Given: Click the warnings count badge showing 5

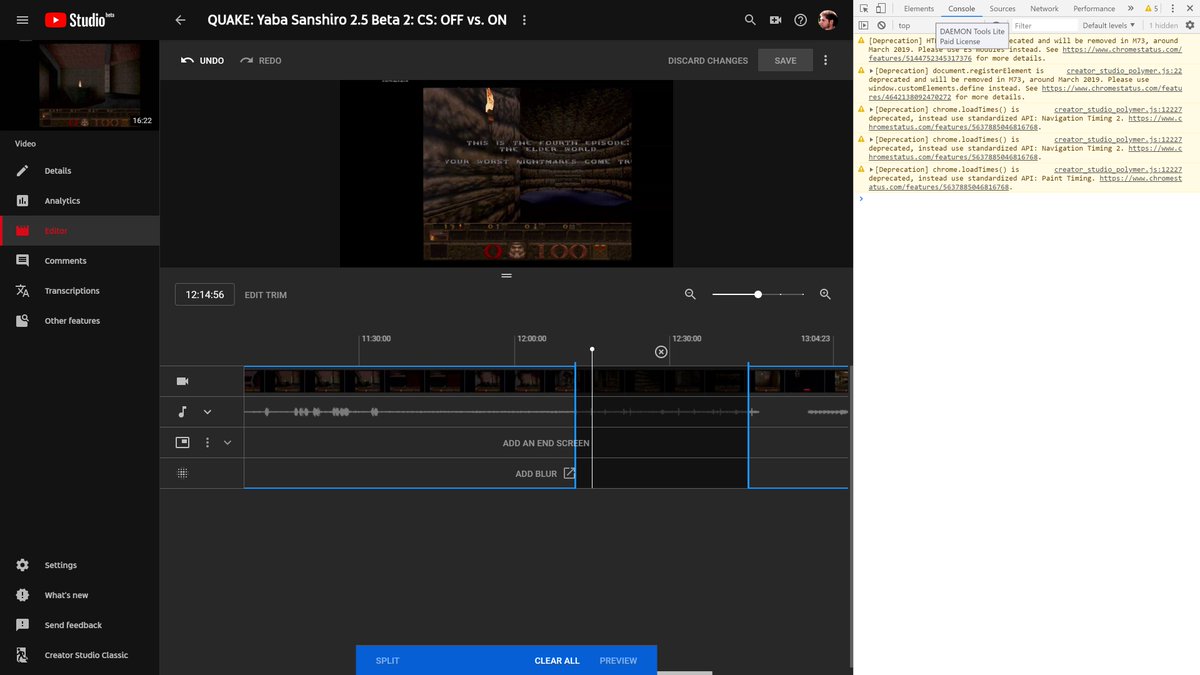Looking at the screenshot, I should click(x=1151, y=8).
